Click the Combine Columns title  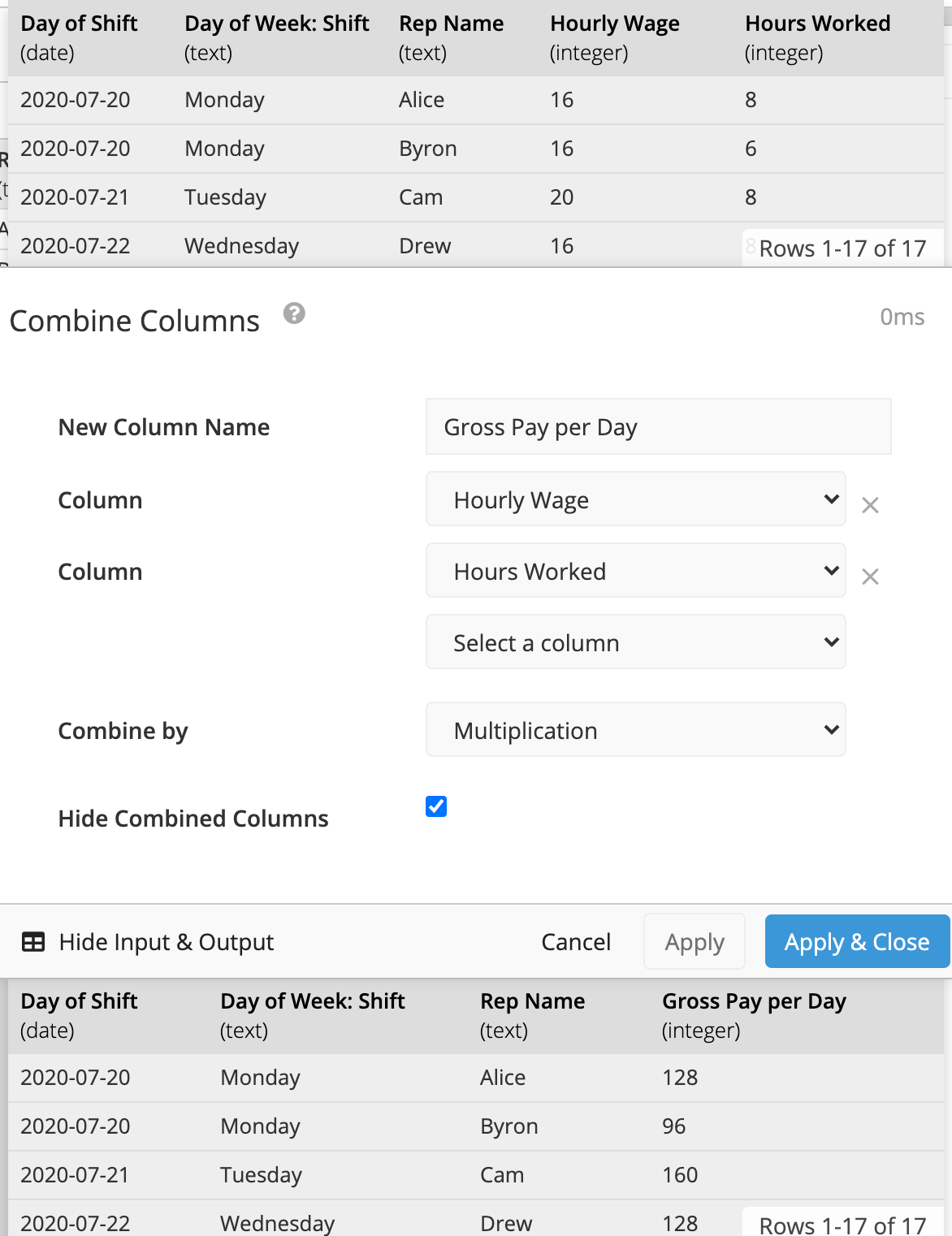pos(135,321)
